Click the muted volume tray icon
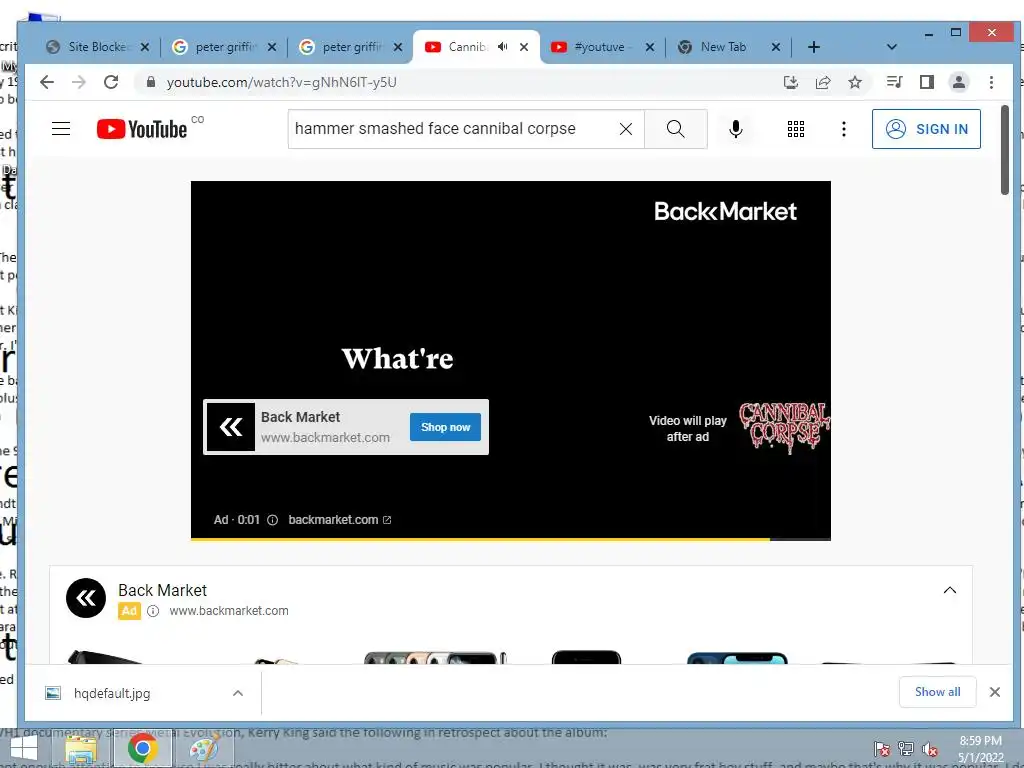Image resolution: width=1024 pixels, height=768 pixels. pyautogui.click(x=930, y=749)
